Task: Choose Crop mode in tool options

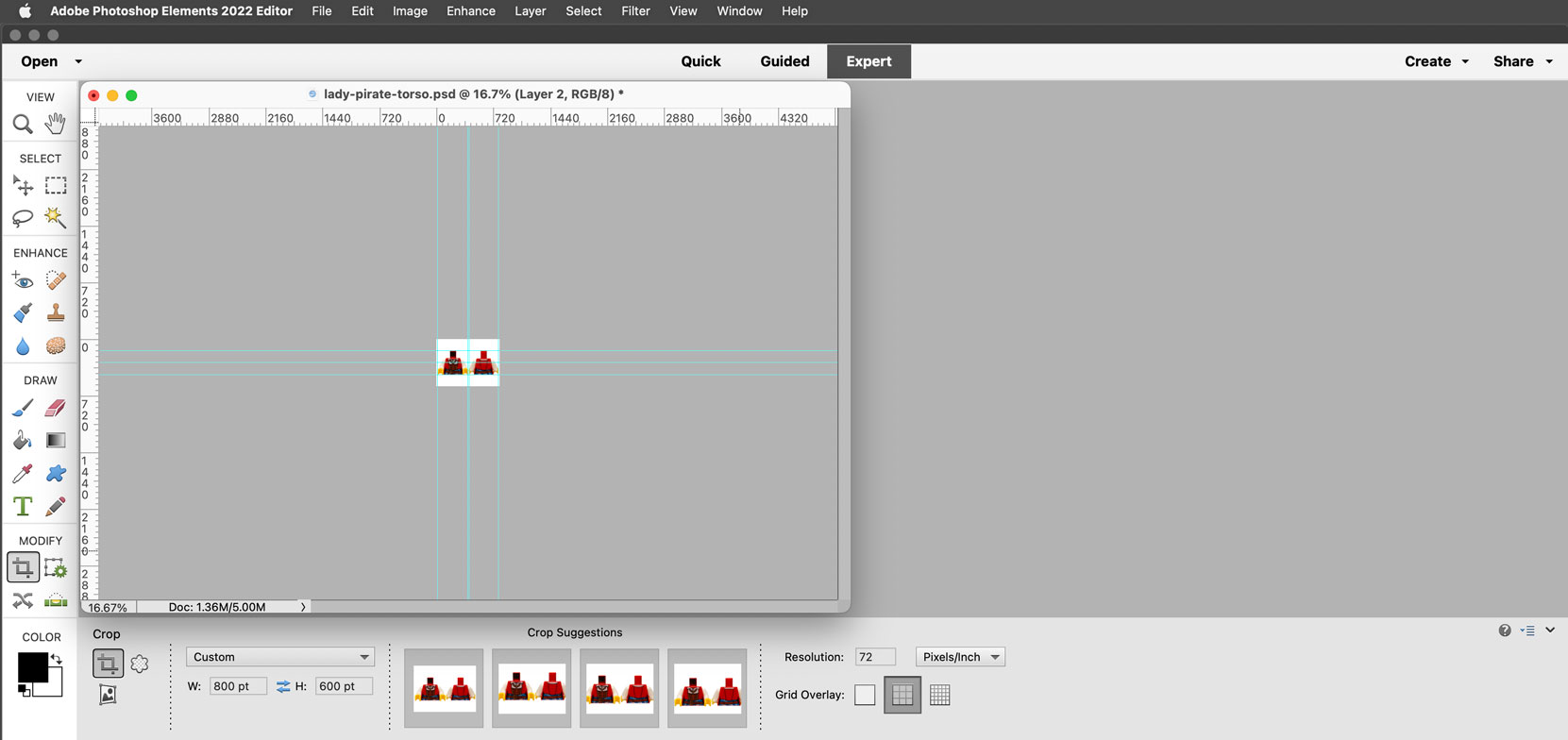Action: click(x=108, y=664)
